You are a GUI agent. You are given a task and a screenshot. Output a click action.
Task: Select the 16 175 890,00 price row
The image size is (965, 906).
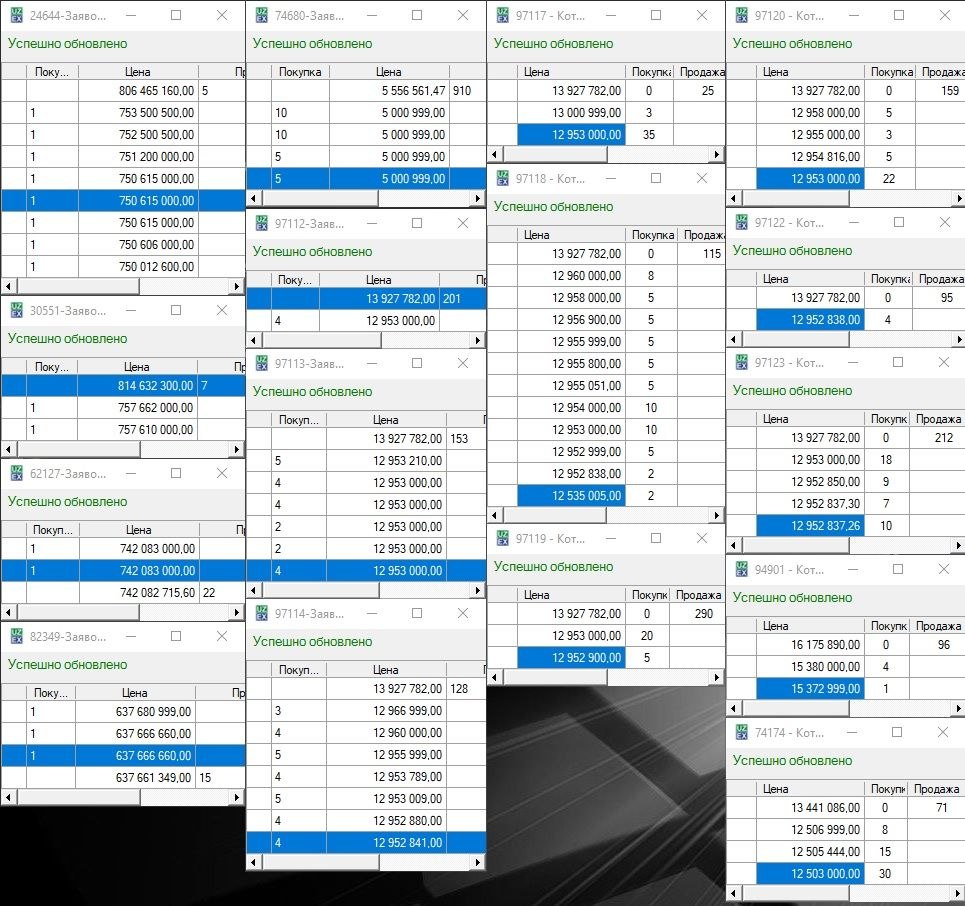pos(810,645)
